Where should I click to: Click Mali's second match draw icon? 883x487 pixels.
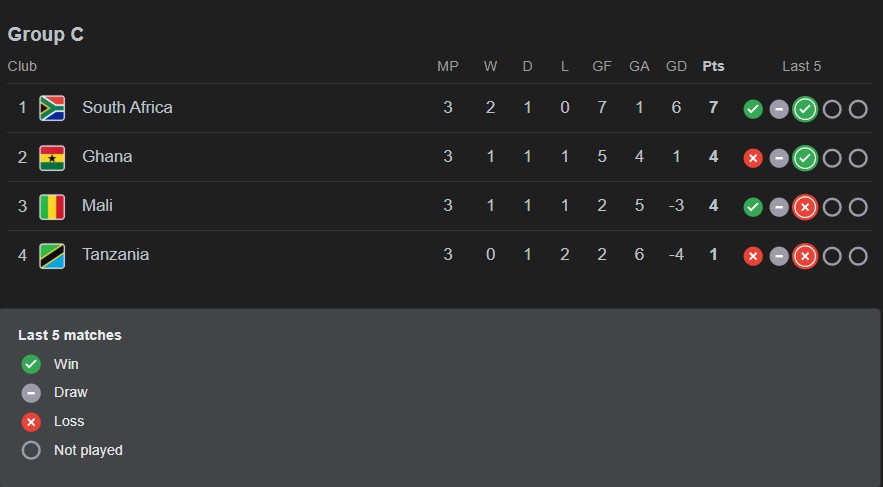tap(779, 207)
